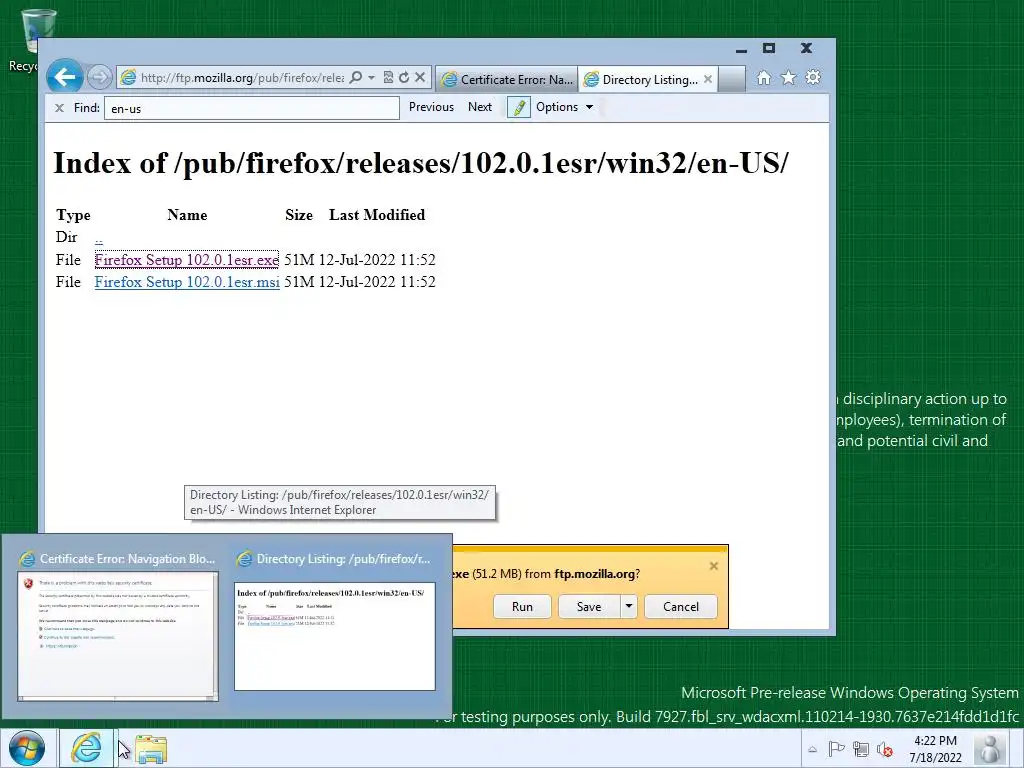Click Next in the Find bar
This screenshot has width=1024, height=768.
click(480, 107)
